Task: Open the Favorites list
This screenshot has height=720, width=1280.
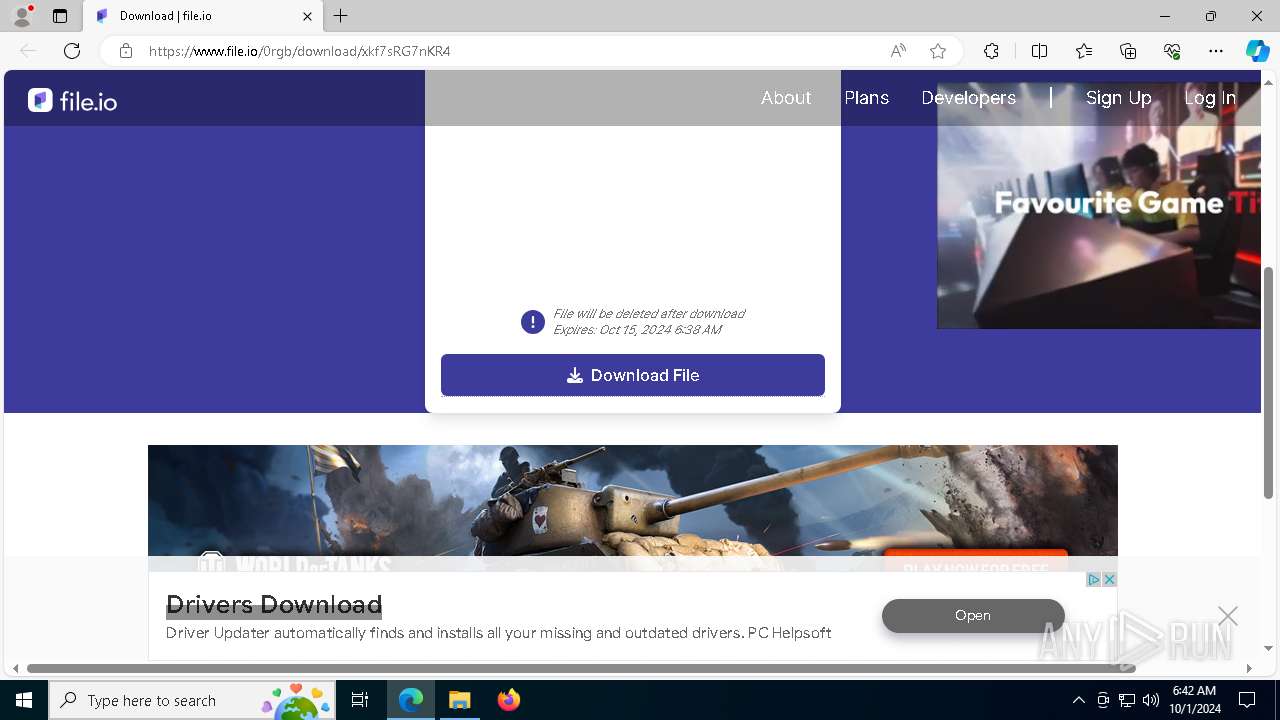Action: pos(1084,51)
